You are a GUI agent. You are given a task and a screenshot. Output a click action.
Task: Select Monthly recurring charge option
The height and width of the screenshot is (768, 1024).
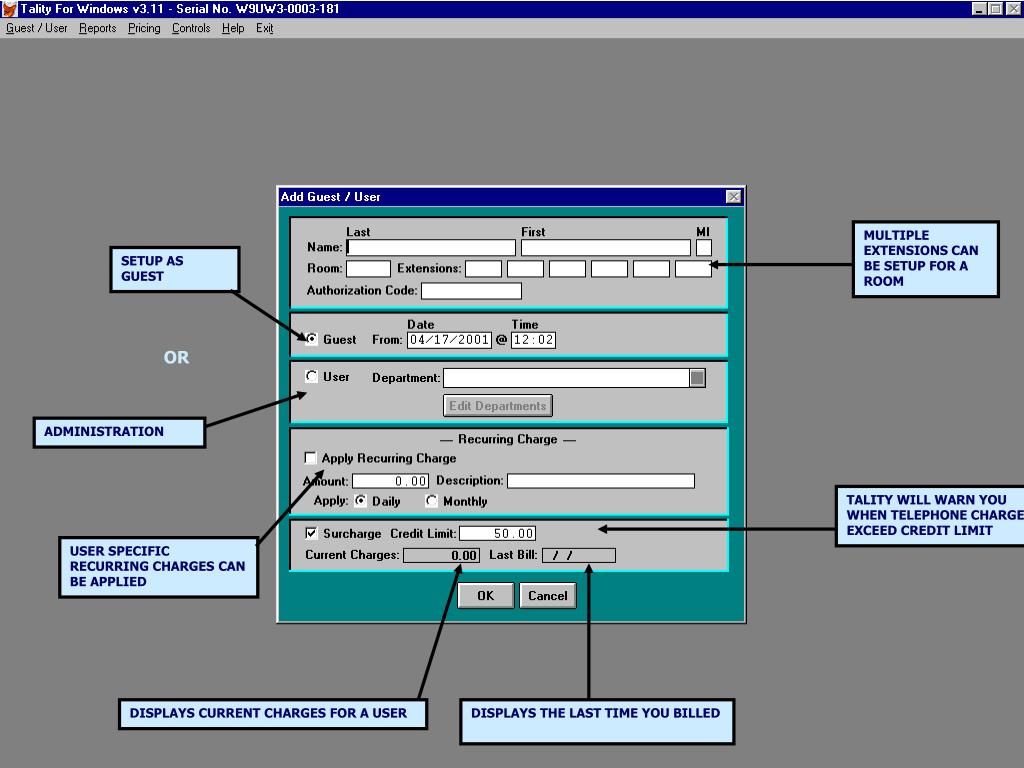tap(431, 501)
